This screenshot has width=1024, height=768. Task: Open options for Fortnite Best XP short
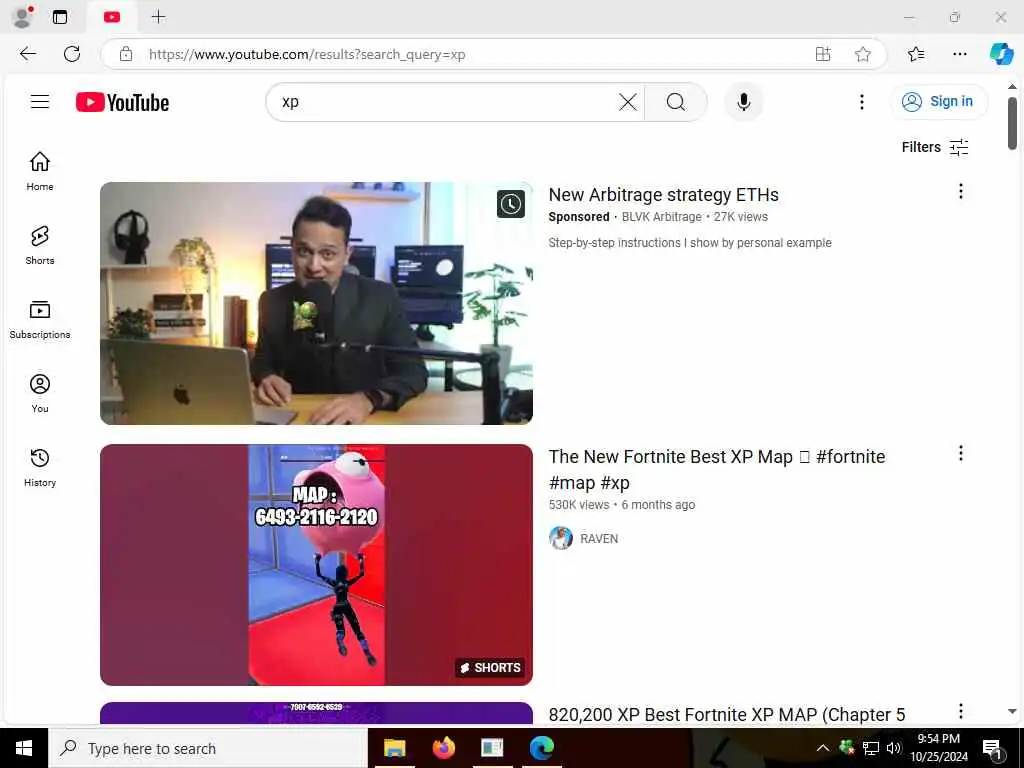(x=960, y=453)
